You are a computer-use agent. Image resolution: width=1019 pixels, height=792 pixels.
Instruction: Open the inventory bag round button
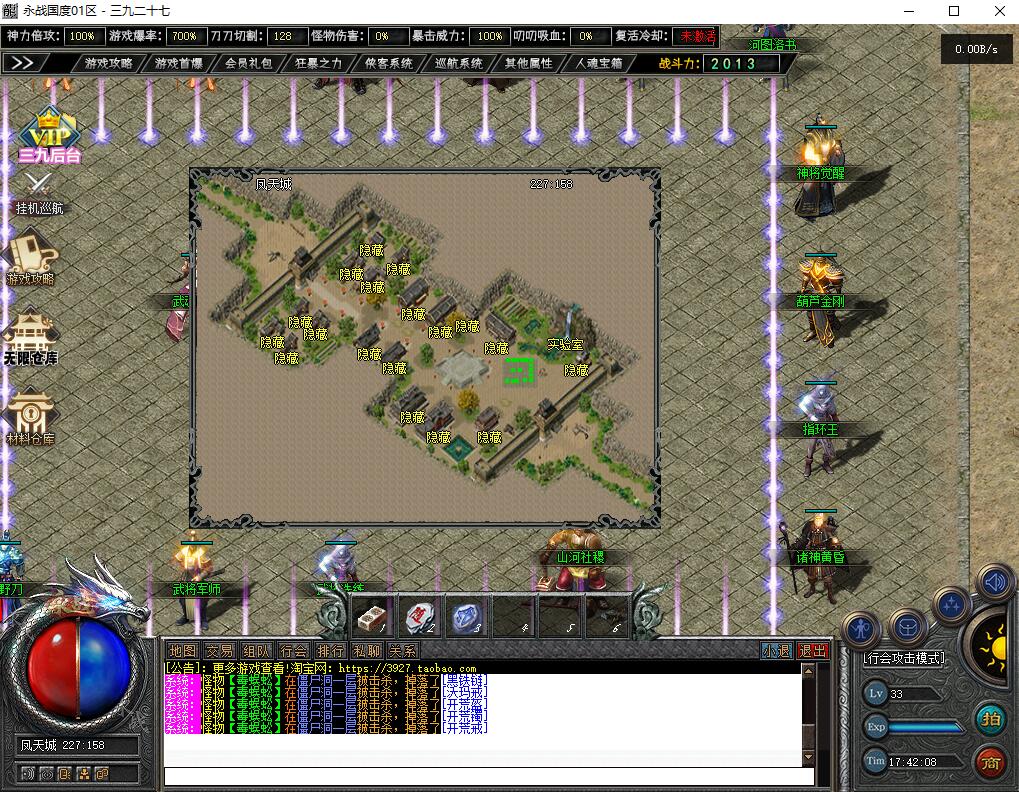point(907,627)
